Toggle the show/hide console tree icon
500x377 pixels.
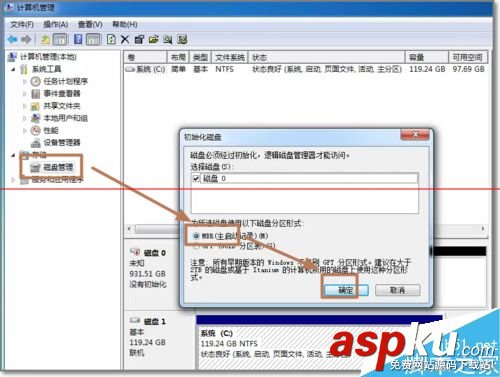60,40
